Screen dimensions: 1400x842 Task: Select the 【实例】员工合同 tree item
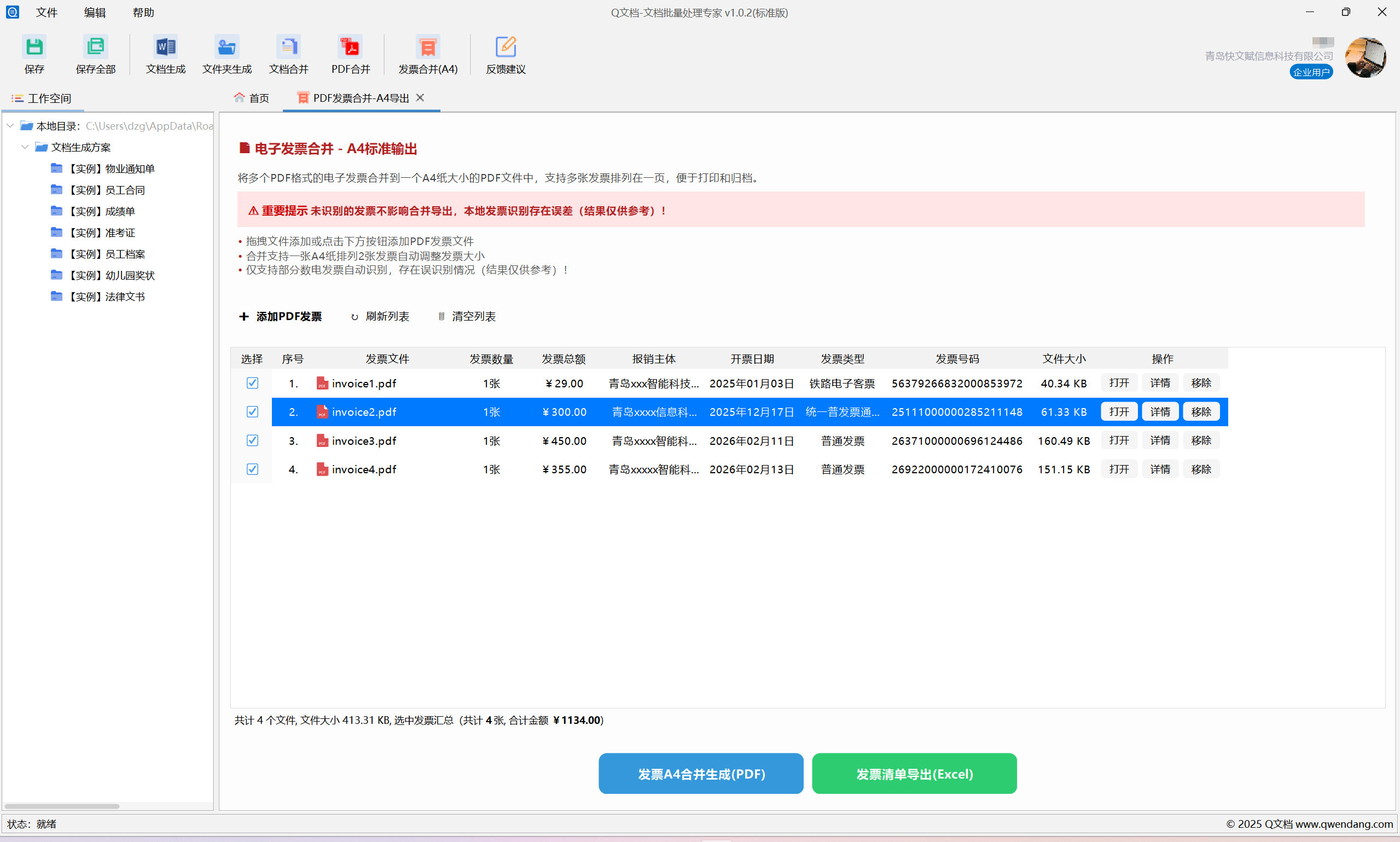coord(107,190)
